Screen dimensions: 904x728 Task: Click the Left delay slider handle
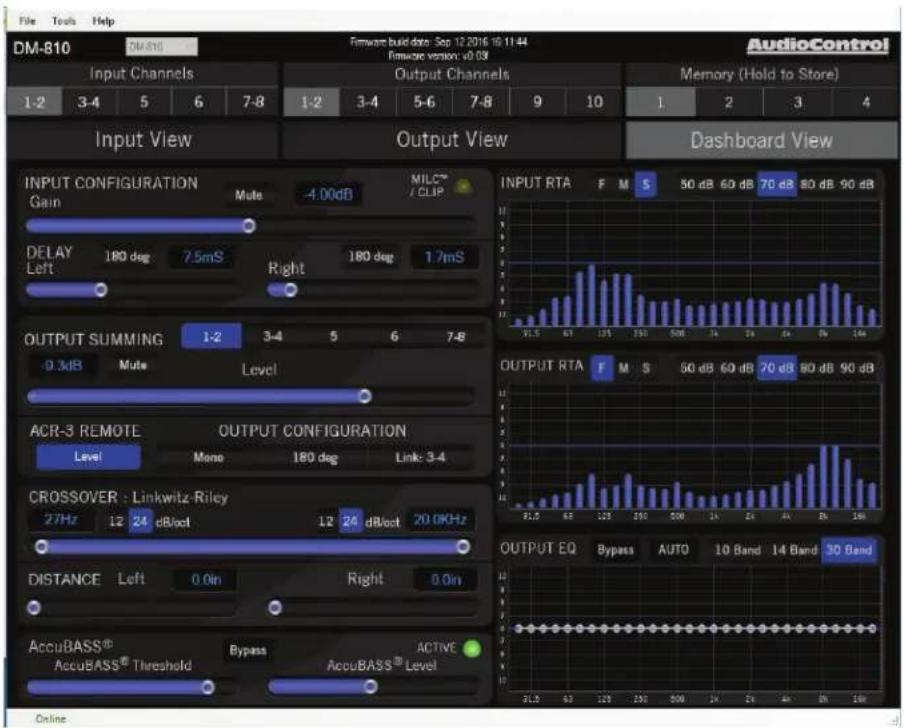click(x=101, y=289)
